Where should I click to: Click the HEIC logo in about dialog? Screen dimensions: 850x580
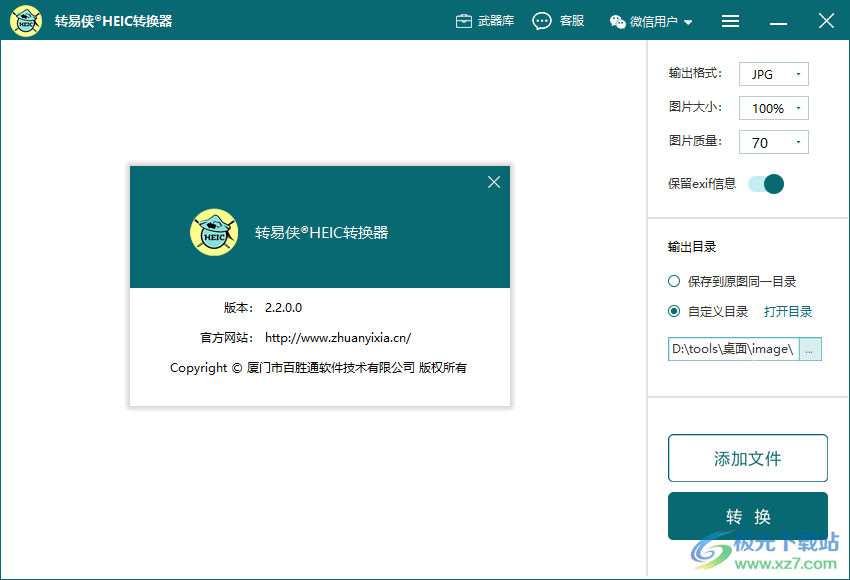pyautogui.click(x=214, y=232)
